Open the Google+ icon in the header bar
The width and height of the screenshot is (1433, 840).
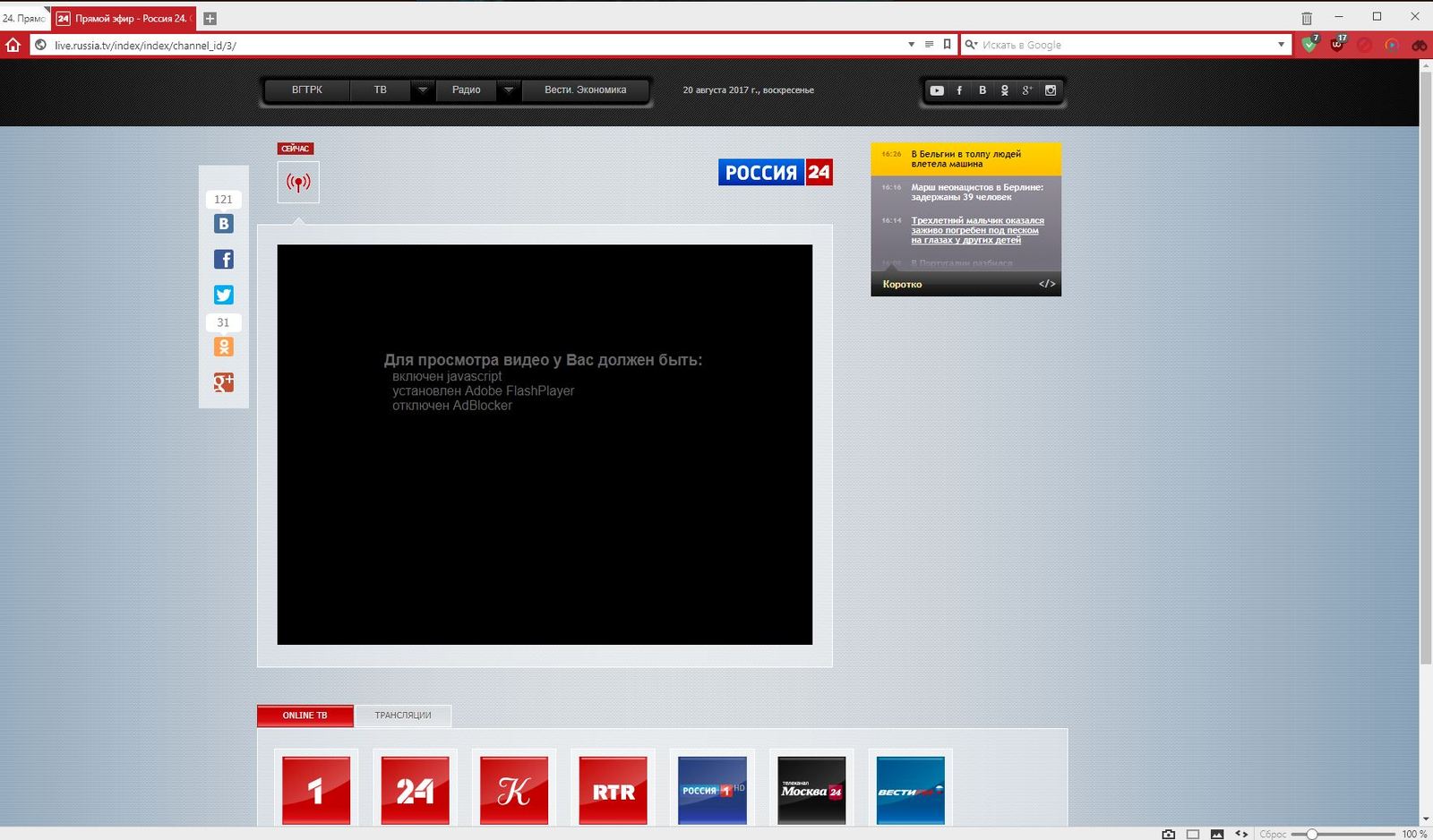click(1027, 90)
